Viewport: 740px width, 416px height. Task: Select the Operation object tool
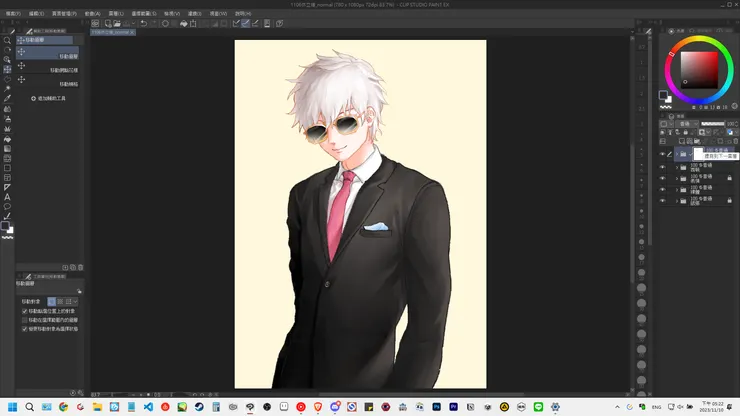coord(7,59)
